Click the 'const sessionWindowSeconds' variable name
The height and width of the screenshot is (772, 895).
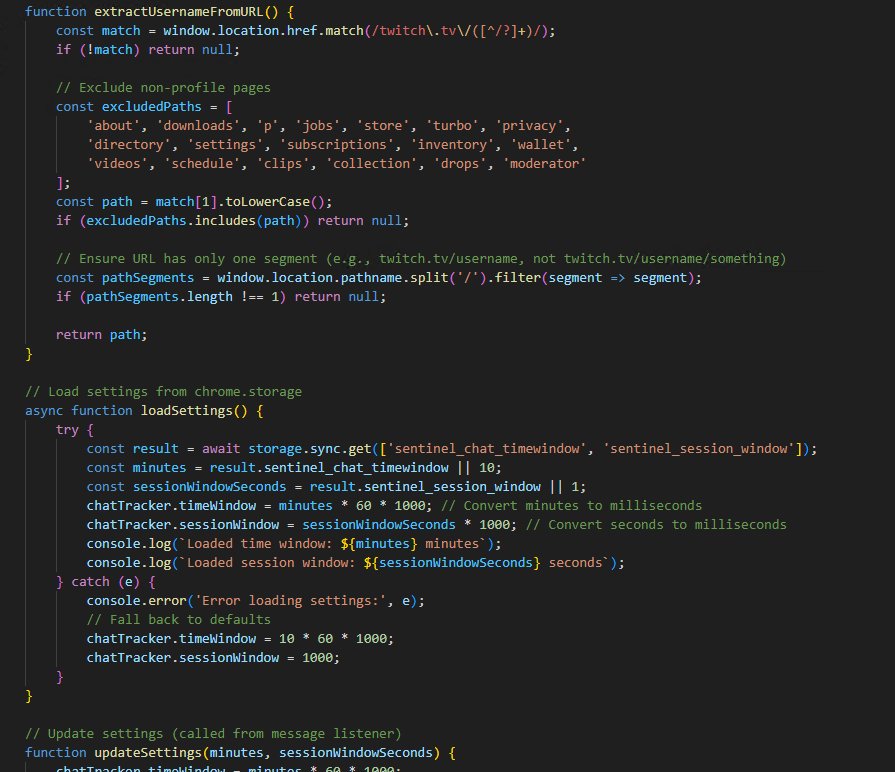click(x=209, y=487)
